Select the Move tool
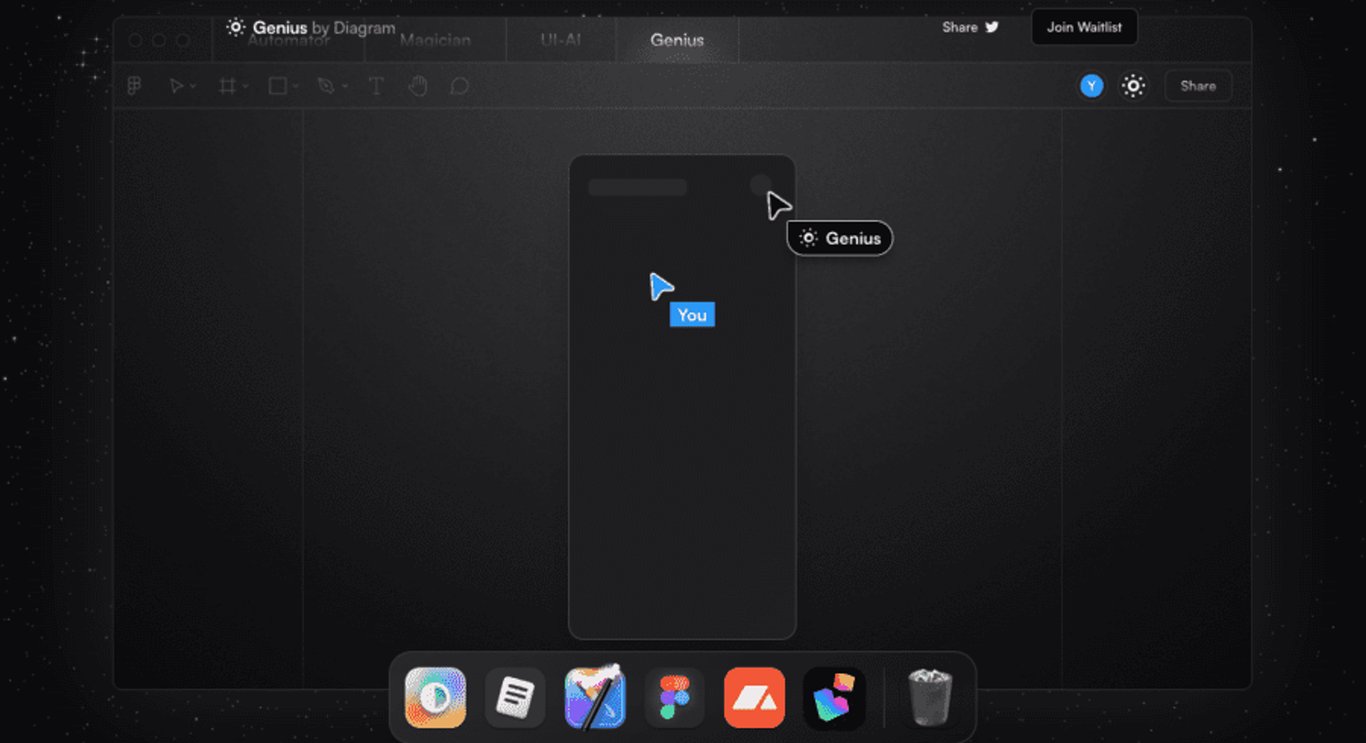 175,86
